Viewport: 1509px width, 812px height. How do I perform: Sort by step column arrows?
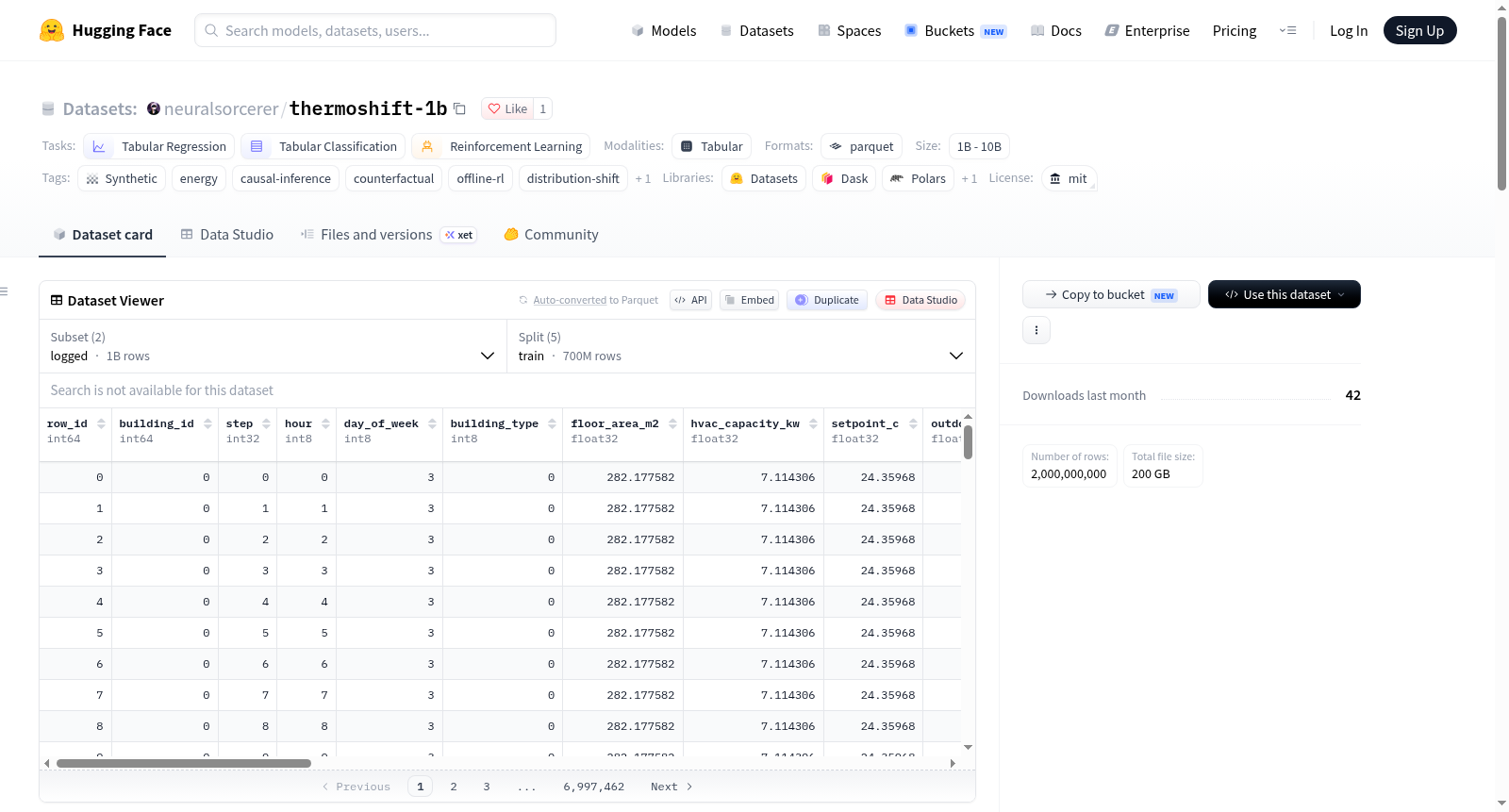(267, 423)
